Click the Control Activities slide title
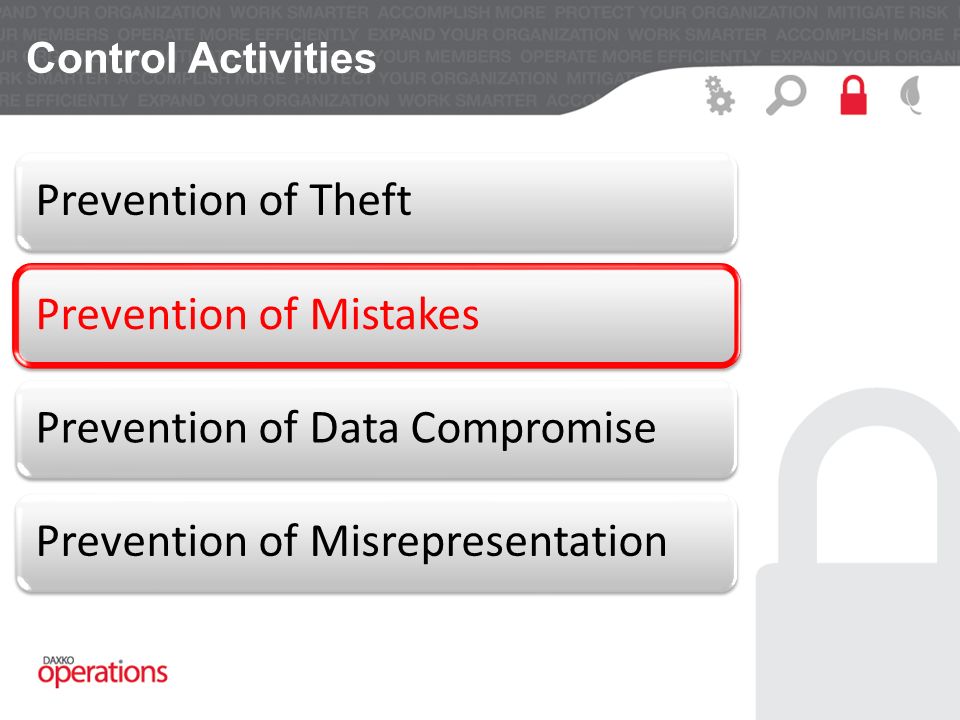This screenshot has width=960, height=720. 201,58
